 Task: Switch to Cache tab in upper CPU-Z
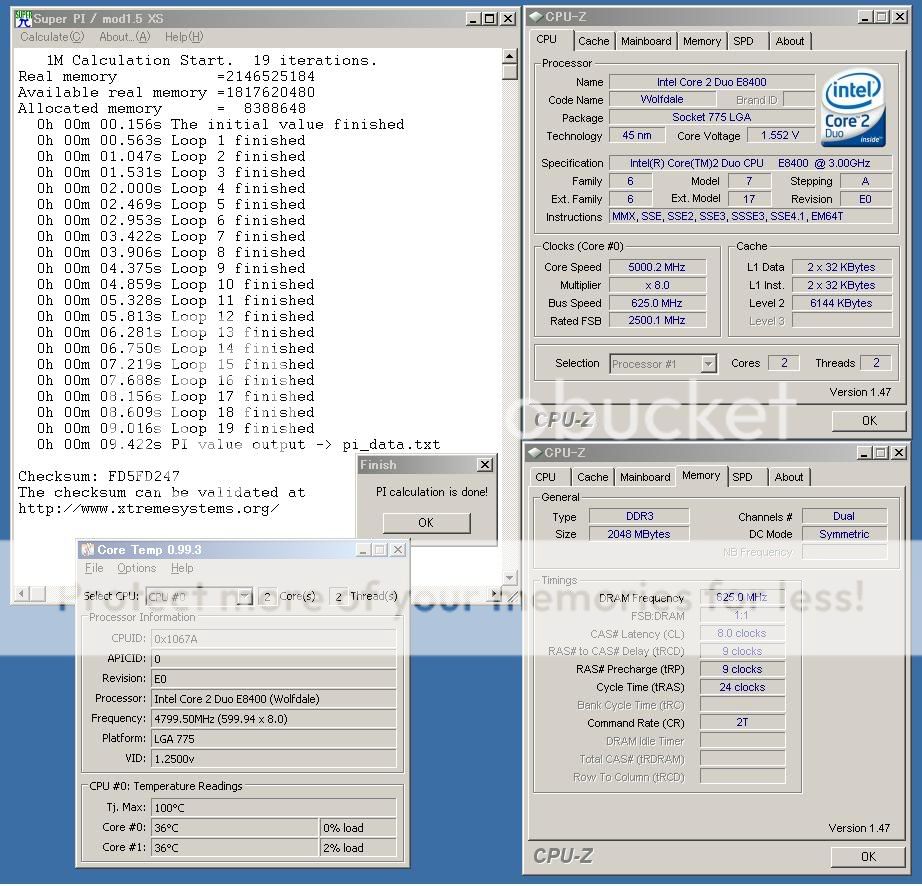point(594,41)
